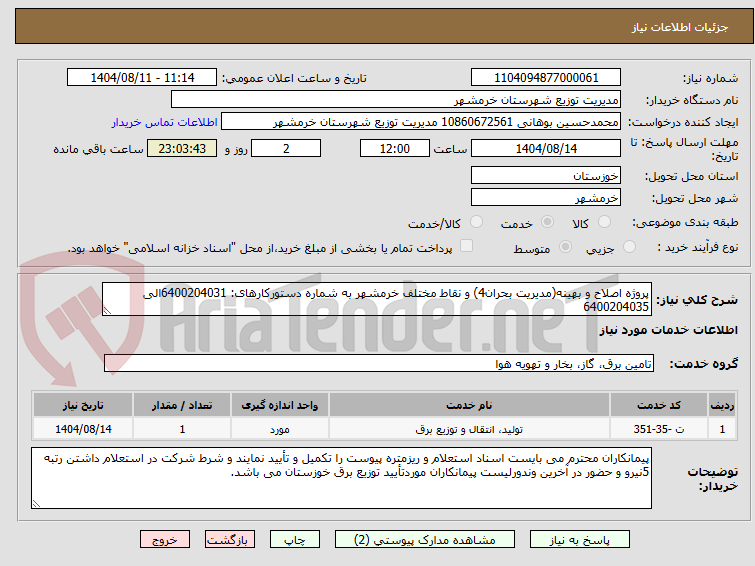The height and width of the screenshot is (566, 755).
Task: Click resize handle of توضیحات خریدار box
Action: click(37, 503)
